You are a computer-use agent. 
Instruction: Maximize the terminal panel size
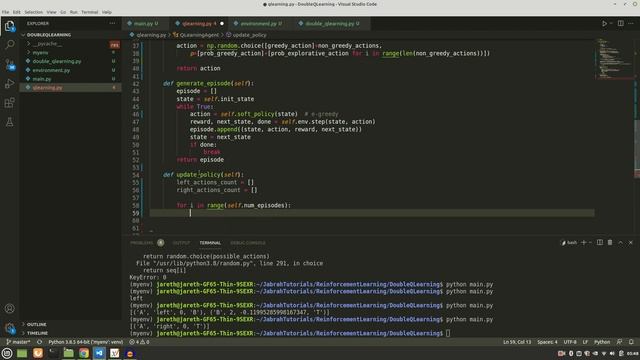[620, 242]
